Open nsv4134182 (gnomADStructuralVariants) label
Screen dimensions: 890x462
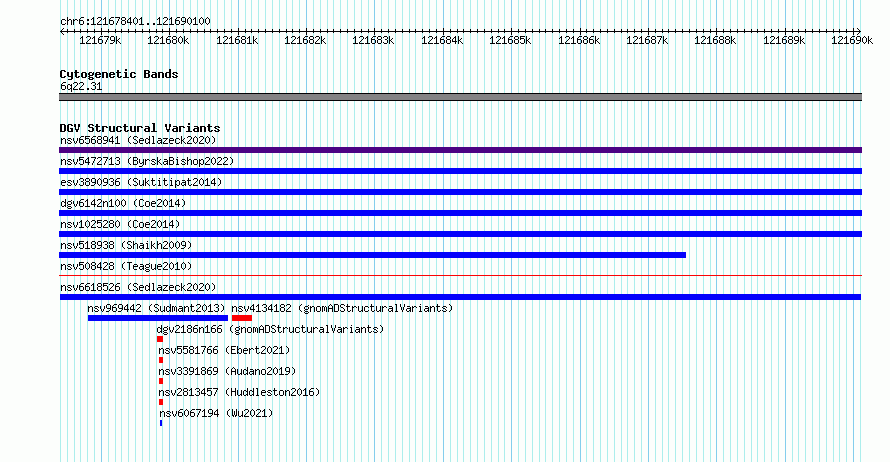pos(342,308)
